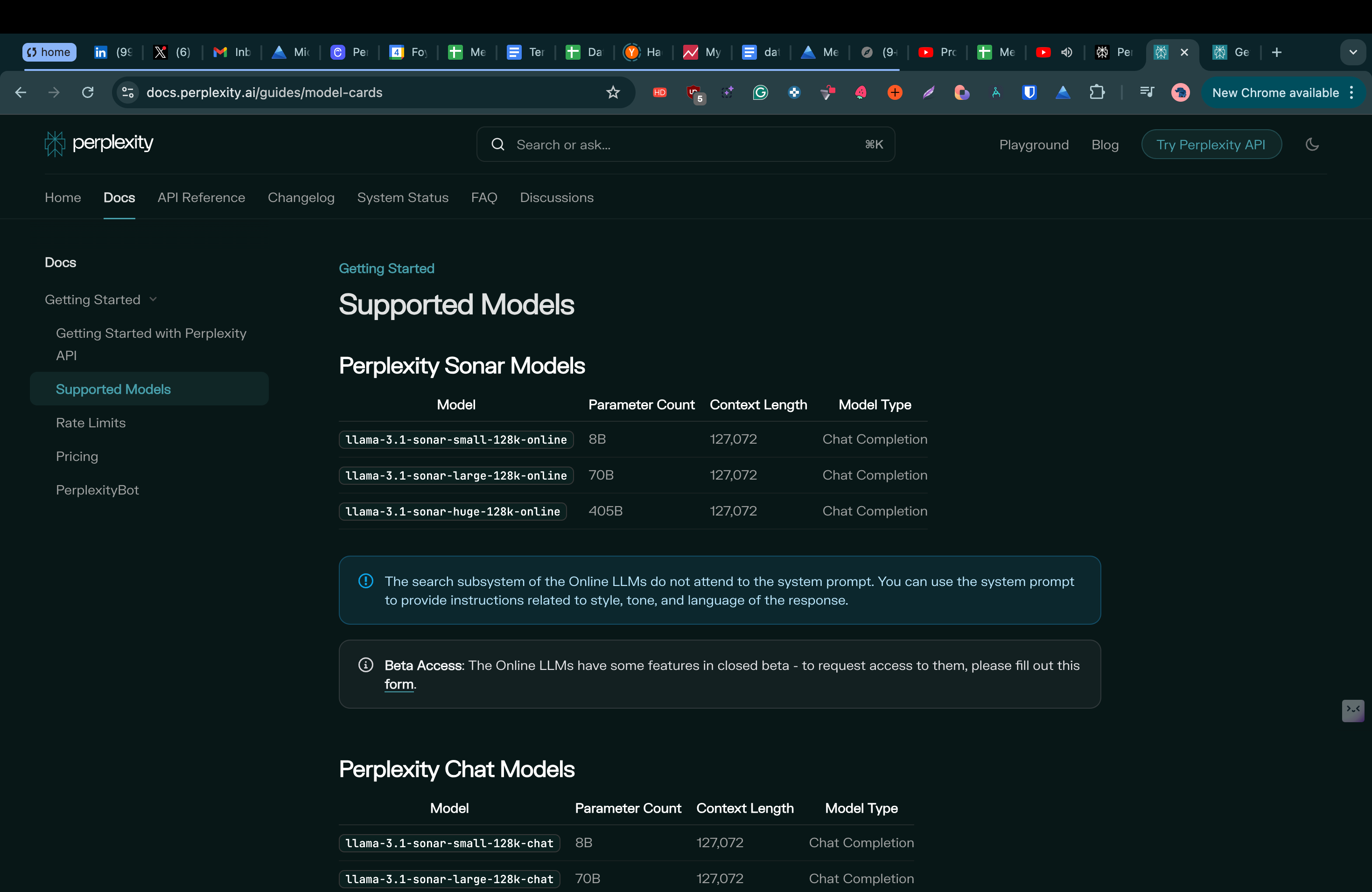Image resolution: width=1372 pixels, height=892 pixels.
Task: Toggle dark mode moon icon
Action: (x=1312, y=144)
